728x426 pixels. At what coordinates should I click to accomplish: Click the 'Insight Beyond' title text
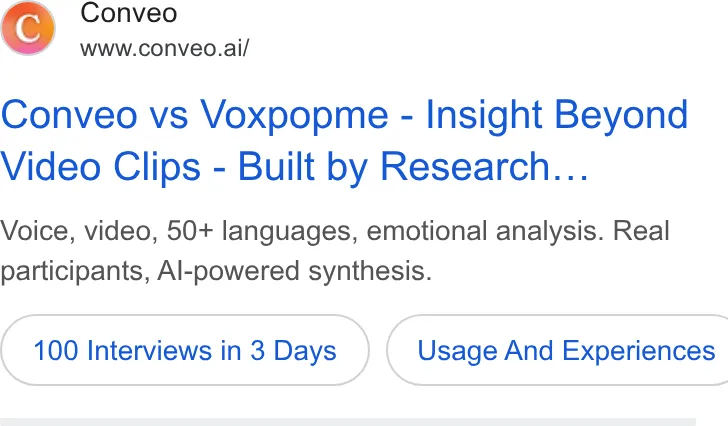coord(556,115)
